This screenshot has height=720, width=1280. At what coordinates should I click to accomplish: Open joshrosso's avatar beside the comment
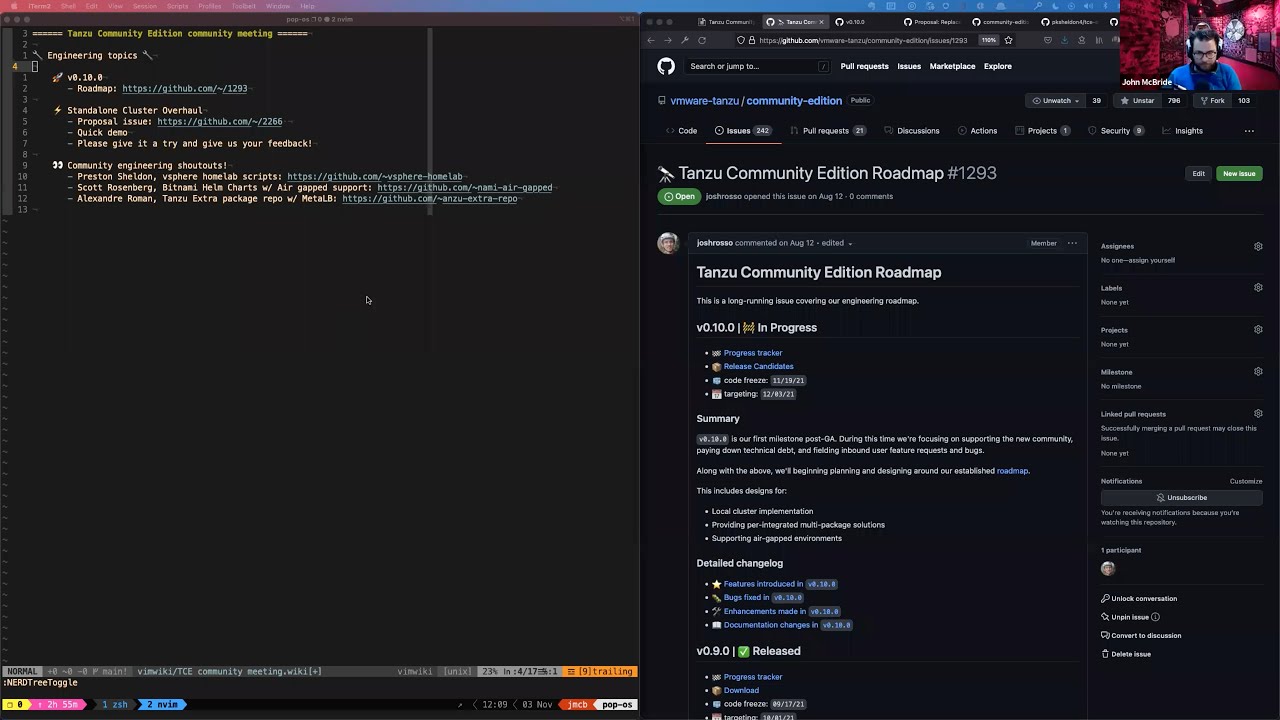[668, 243]
